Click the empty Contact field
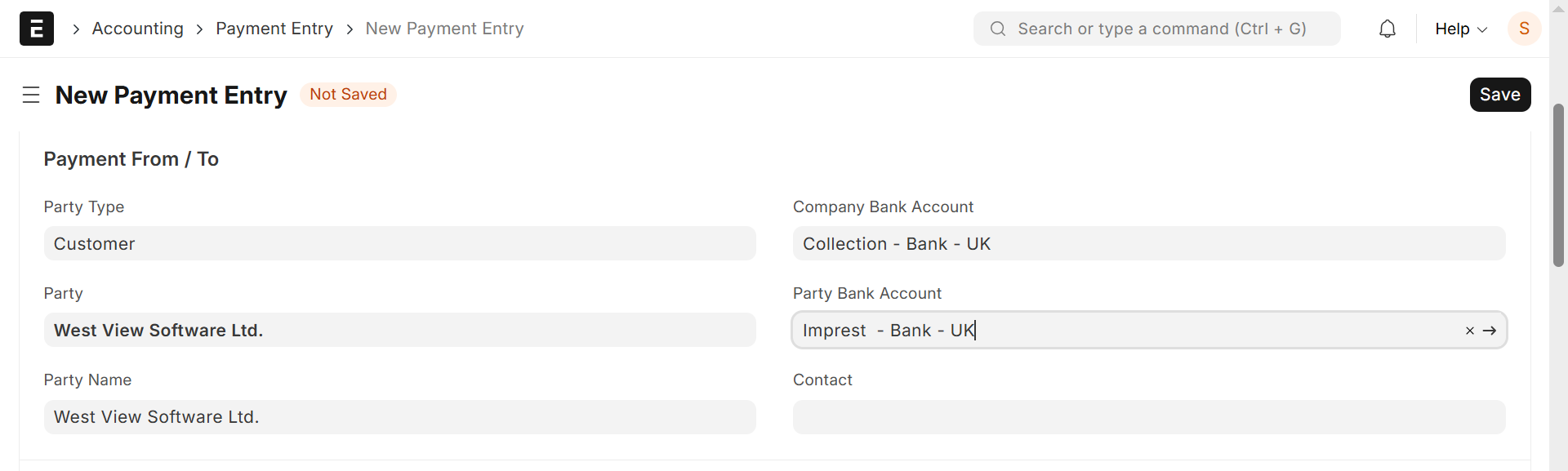 (x=1148, y=417)
